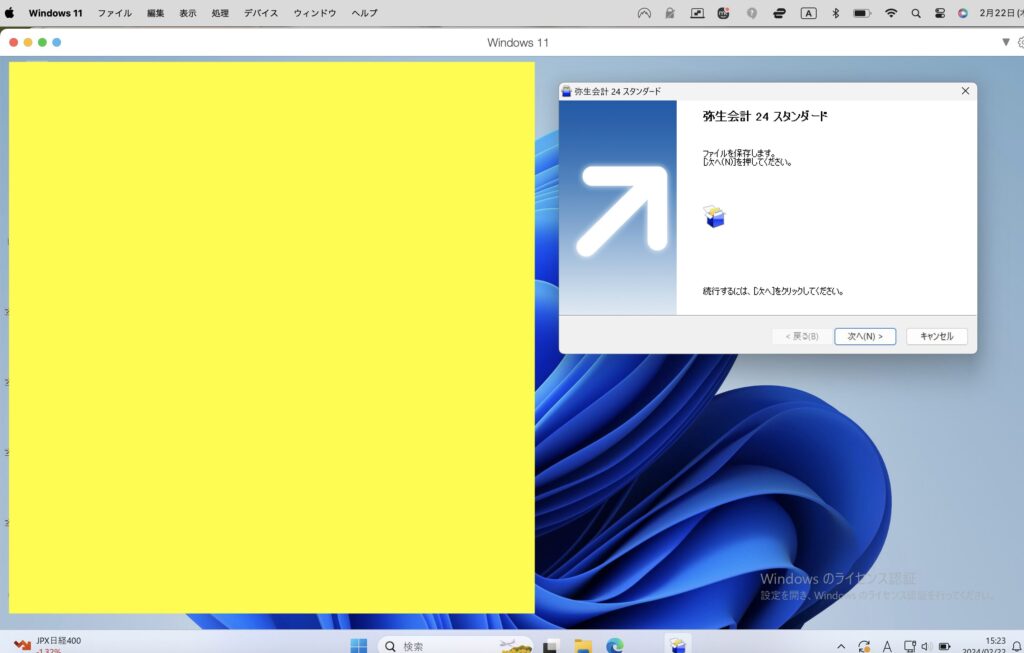
Task: Open Task View from the taskbar
Action: [x=550, y=646]
